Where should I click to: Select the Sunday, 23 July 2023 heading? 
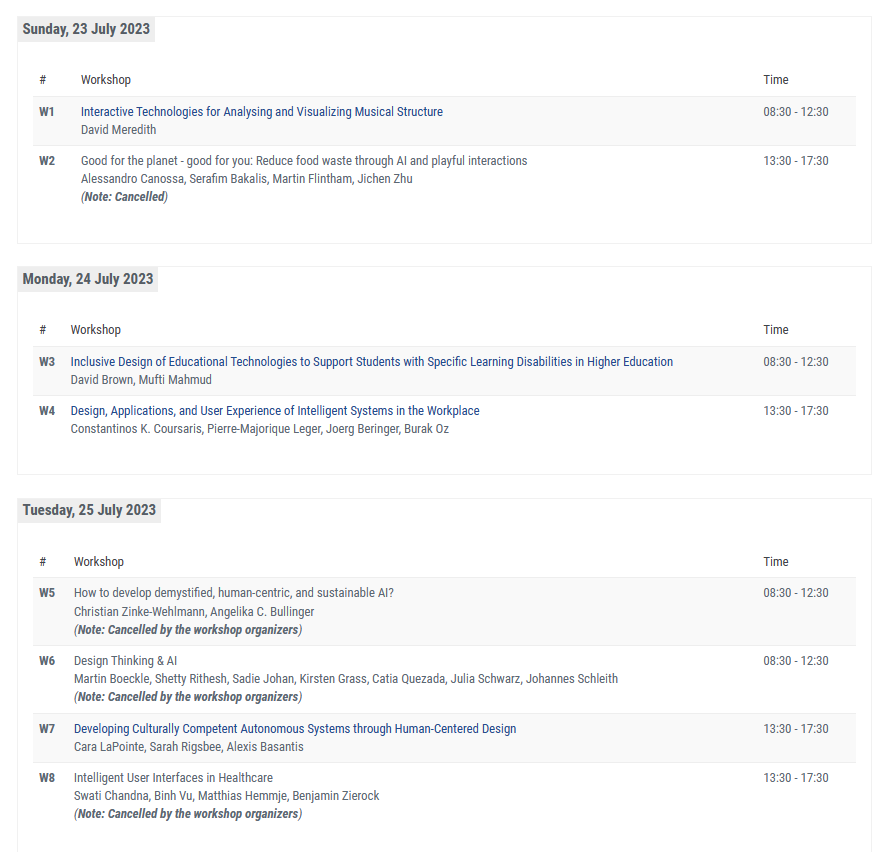[86, 29]
